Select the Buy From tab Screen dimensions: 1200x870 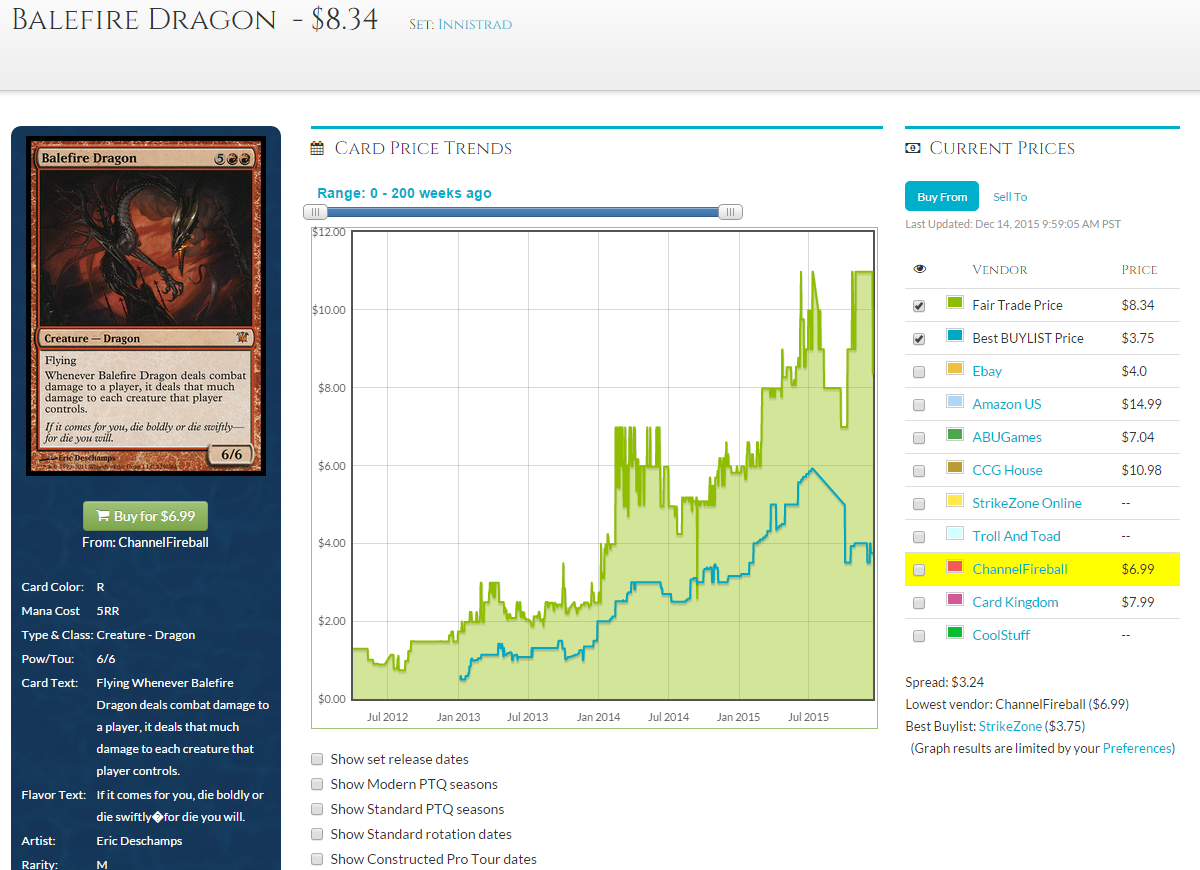[x=942, y=197]
